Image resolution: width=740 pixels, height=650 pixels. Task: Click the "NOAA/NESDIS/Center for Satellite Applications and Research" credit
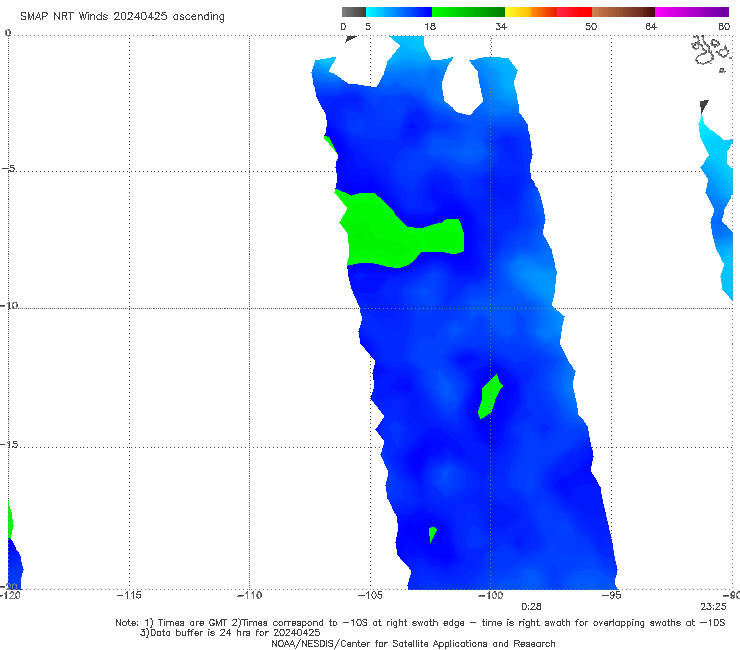(x=413, y=643)
